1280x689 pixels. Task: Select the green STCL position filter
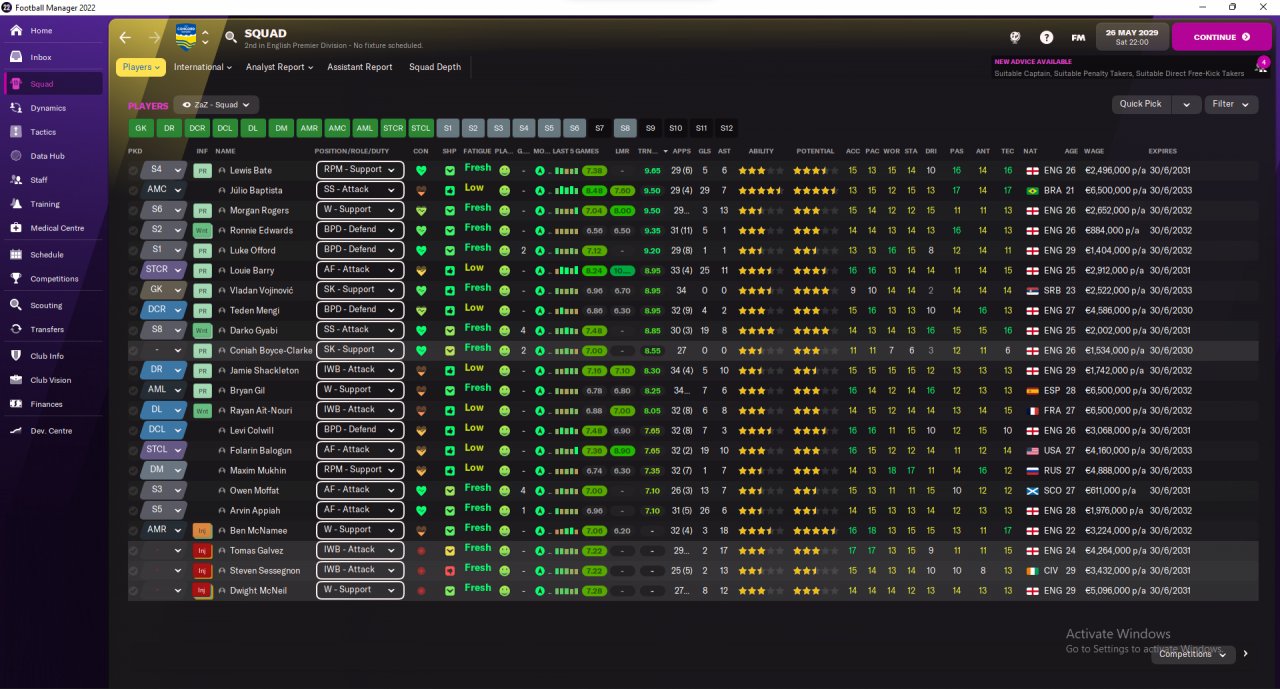421,128
